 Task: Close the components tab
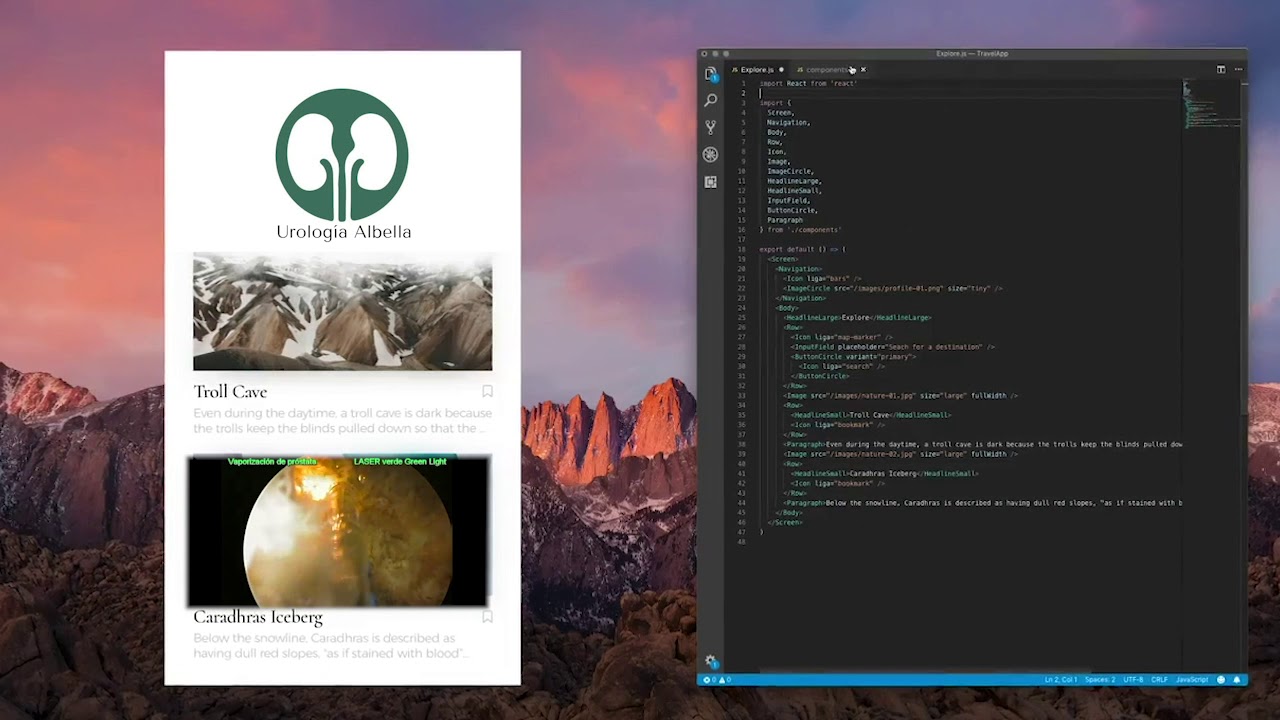pos(863,70)
